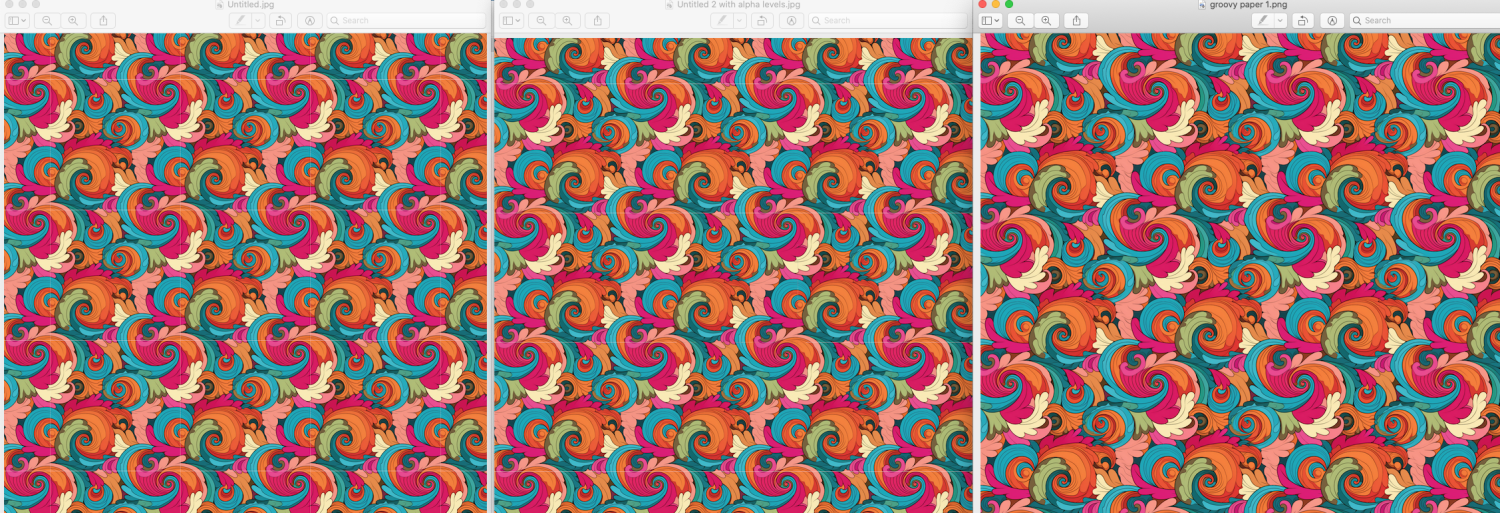Select the highlight pen in Untitled.jpg window
The height and width of the screenshot is (513, 1500).
(x=240, y=20)
